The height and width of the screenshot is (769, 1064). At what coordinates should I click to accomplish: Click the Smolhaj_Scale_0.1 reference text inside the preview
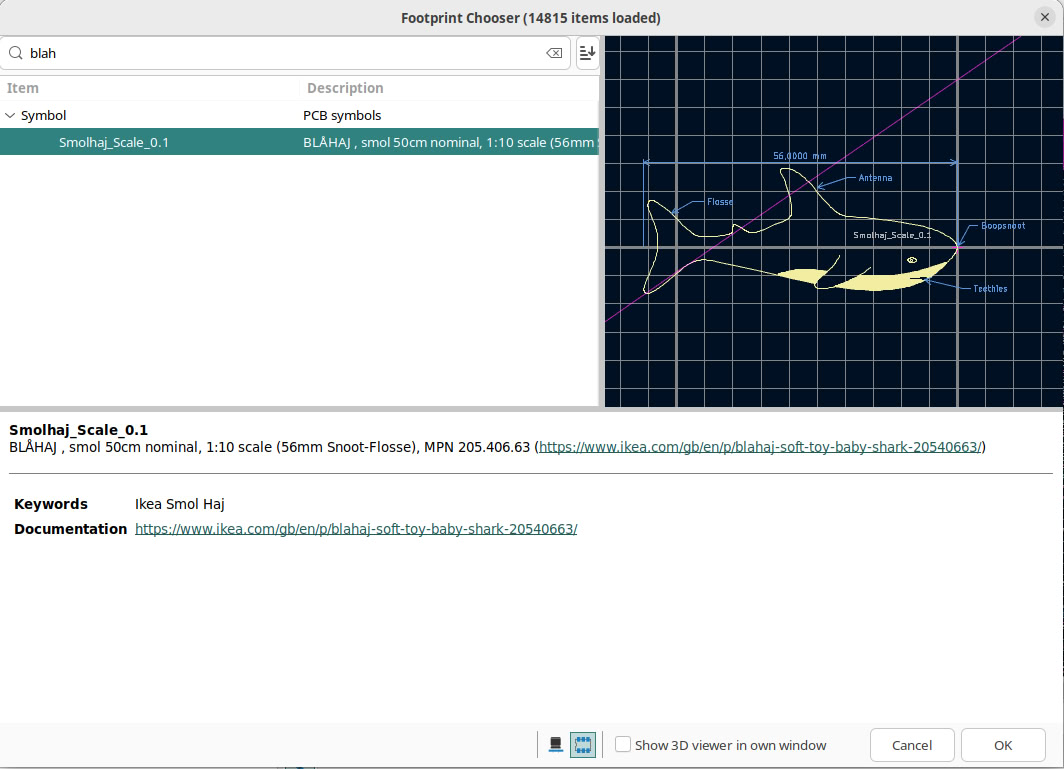[892, 235]
